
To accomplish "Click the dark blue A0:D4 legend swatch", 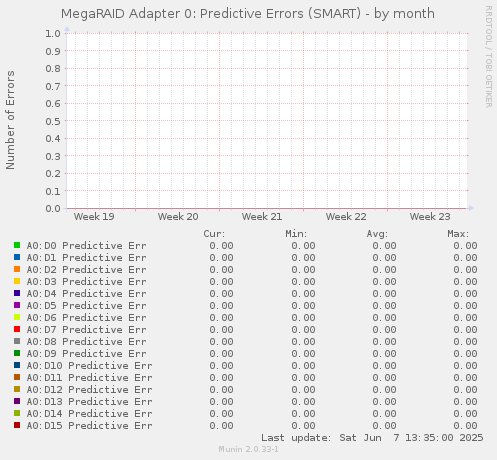I will 17,293.
